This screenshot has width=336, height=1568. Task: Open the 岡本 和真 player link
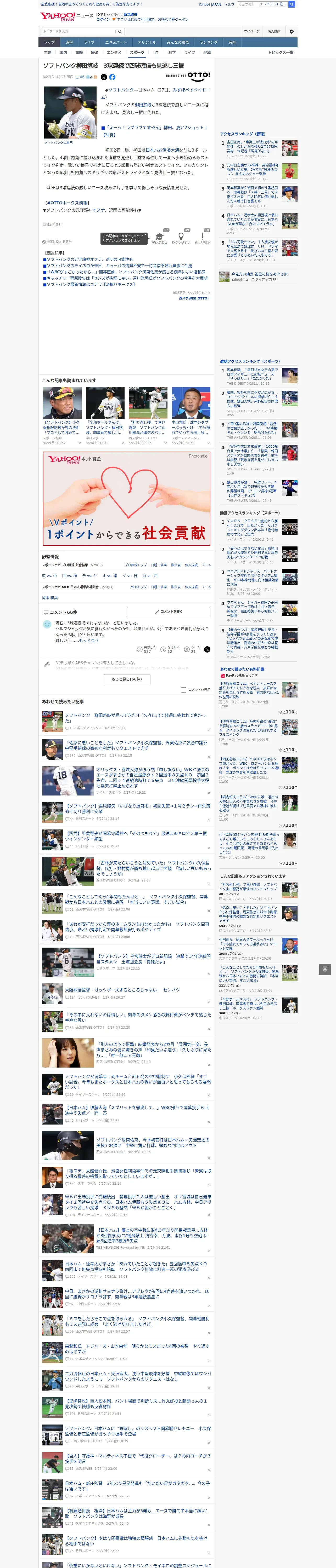[x=50, y=598]
